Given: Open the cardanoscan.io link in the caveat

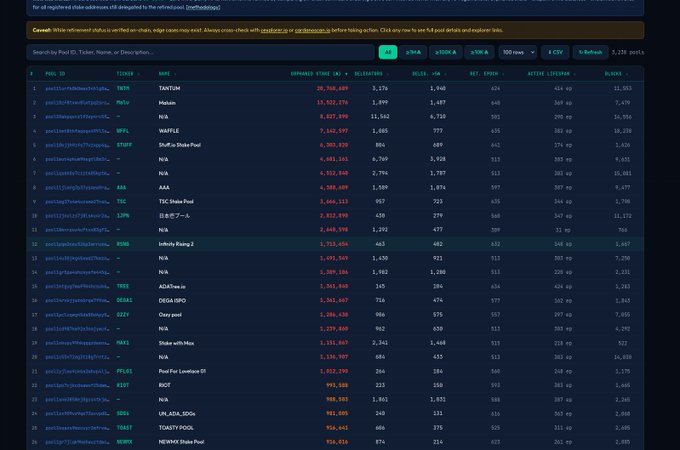Looking at the screenshot, I should (x=312, y=30).
